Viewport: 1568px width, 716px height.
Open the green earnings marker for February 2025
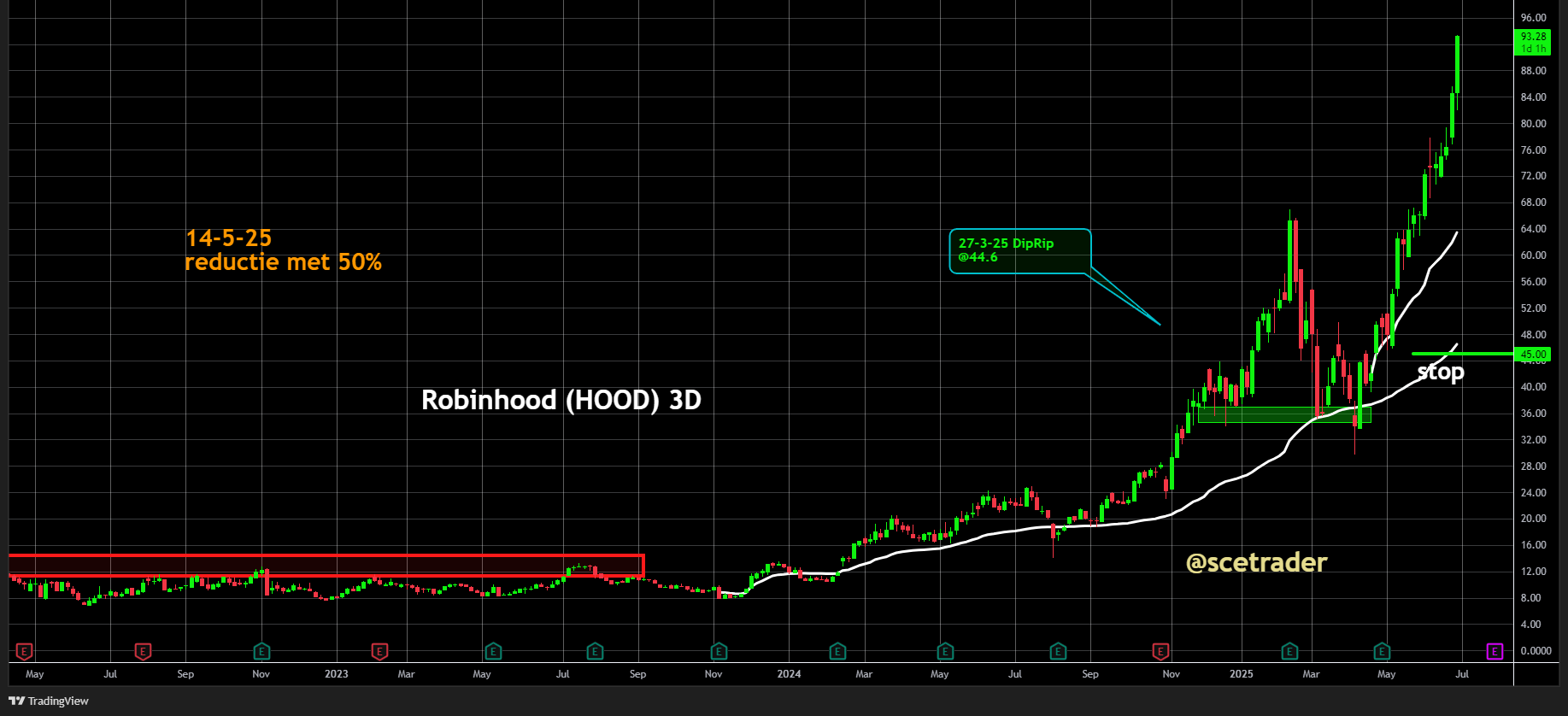[1289, 652]
